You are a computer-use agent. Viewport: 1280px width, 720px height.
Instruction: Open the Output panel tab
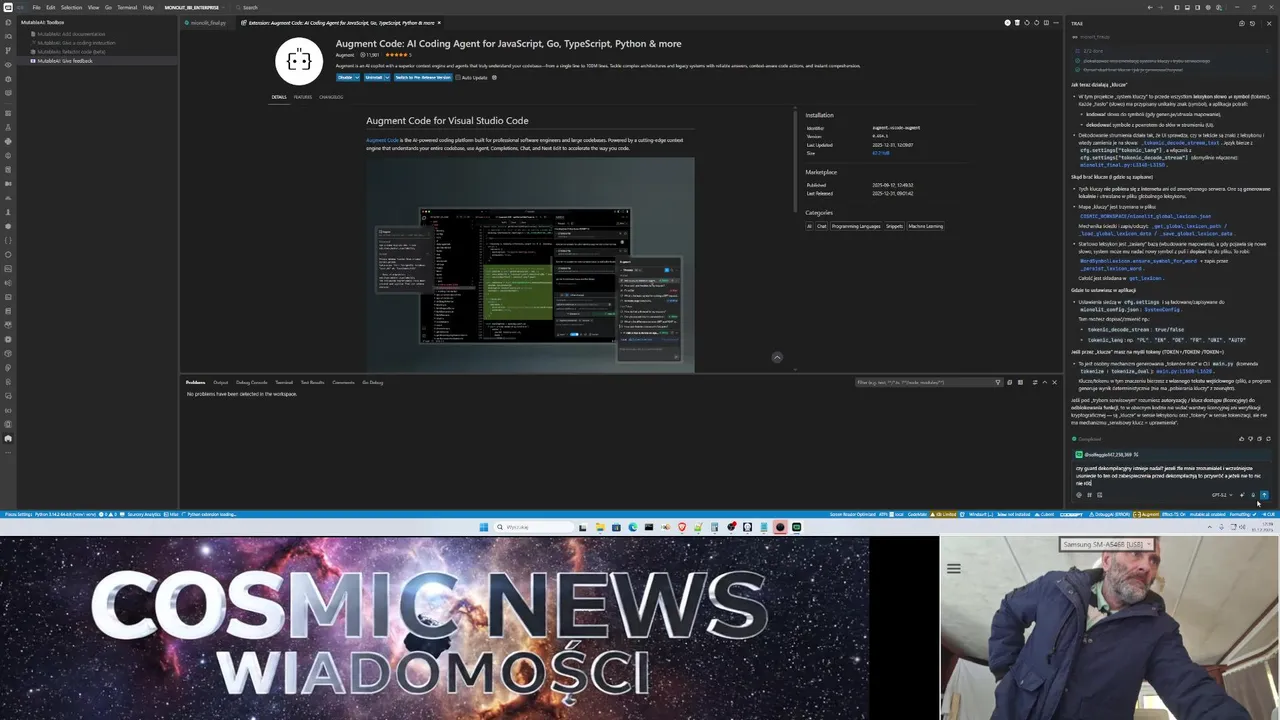[220, 382]
